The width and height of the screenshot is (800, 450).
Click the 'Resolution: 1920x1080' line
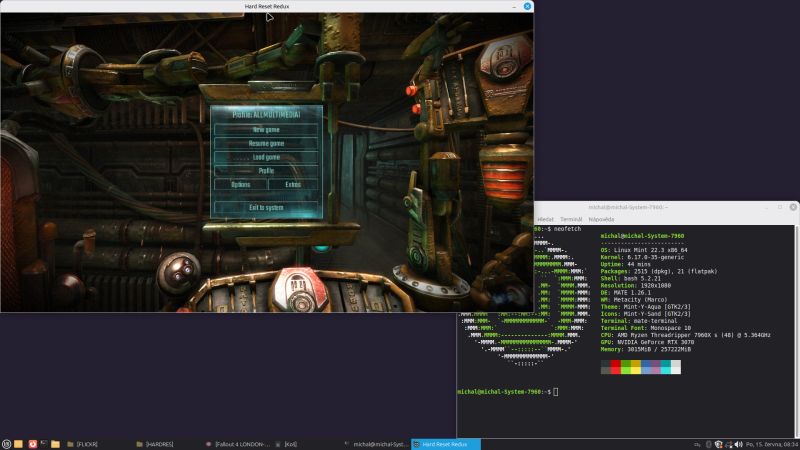636,286
